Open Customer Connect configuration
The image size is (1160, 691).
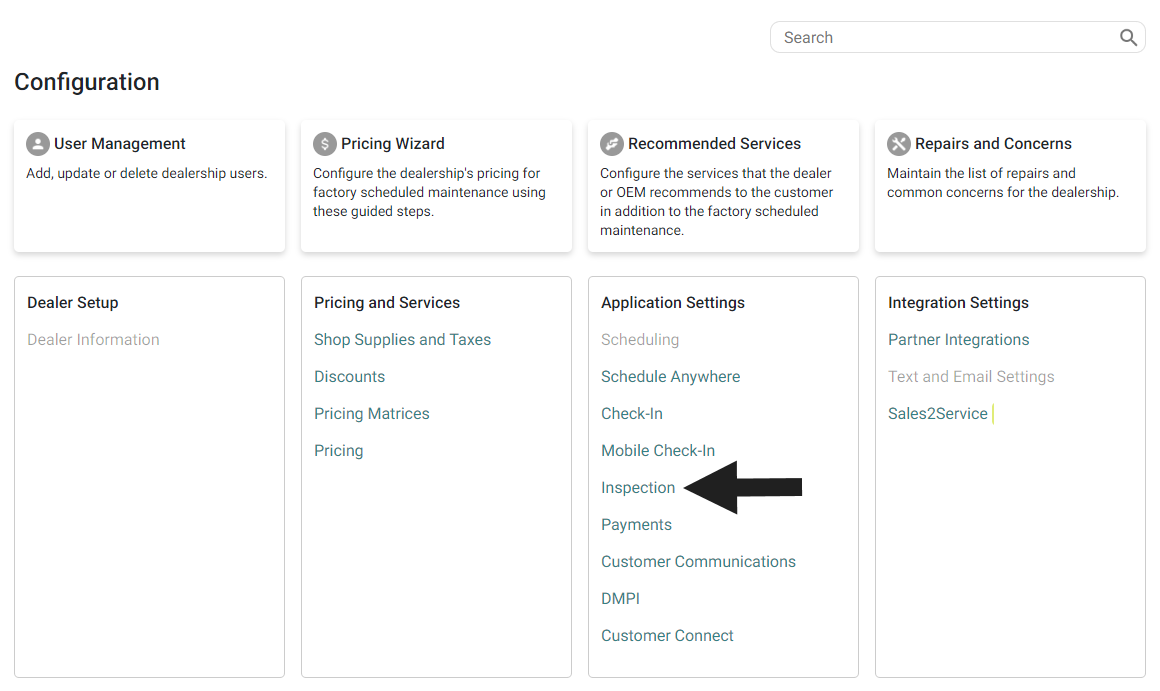coord(667,635)
